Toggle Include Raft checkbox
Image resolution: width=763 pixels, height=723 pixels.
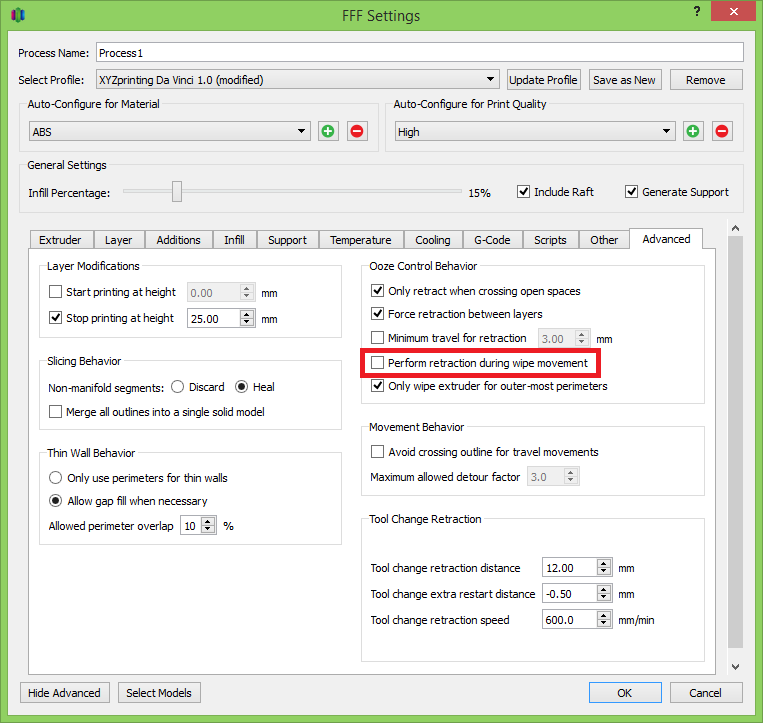(x=523, y=192)
